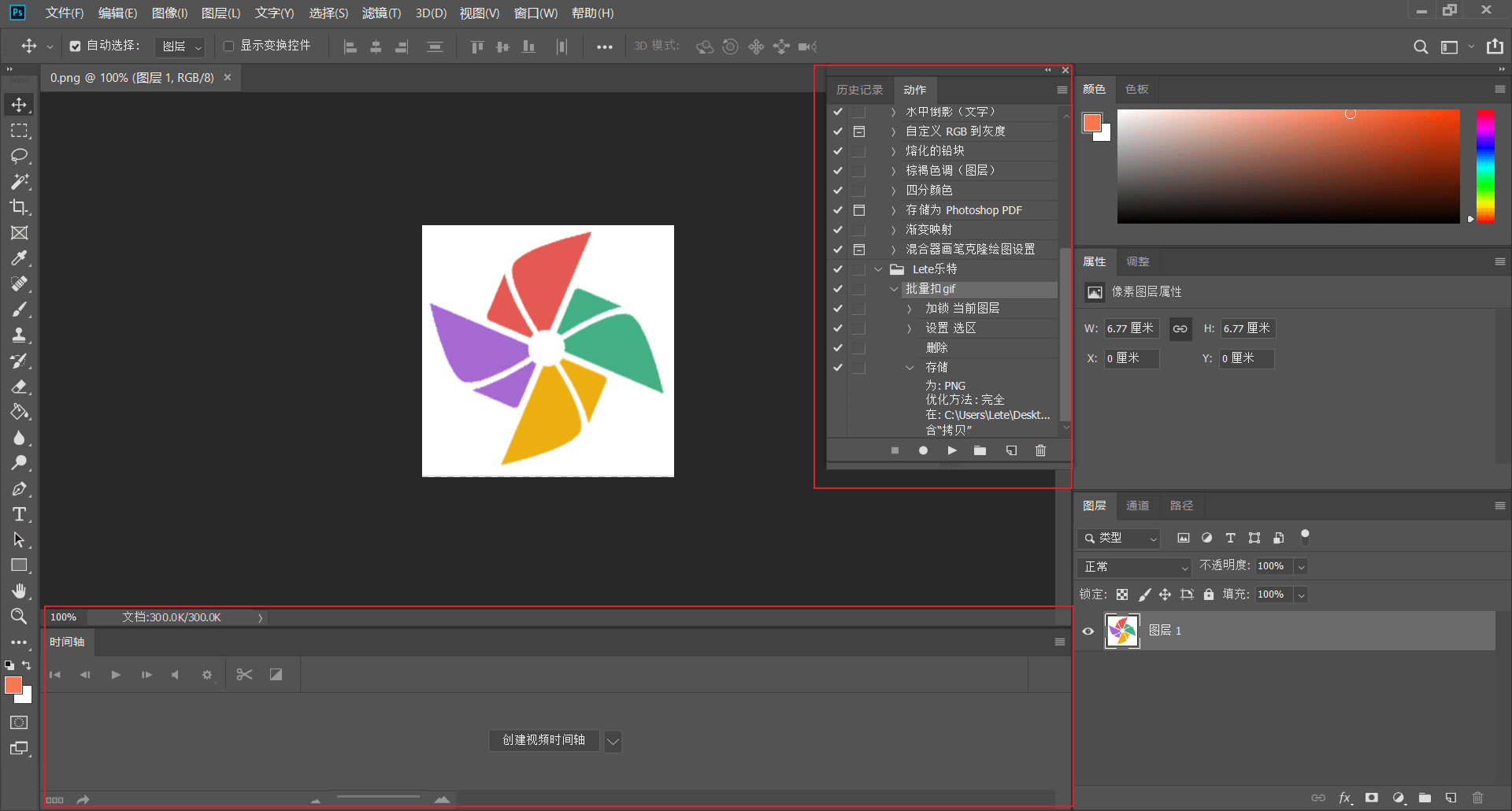Click the foreground color swatch in Color panel
The image size is (1512, 811).
(x=1091, y=123)
